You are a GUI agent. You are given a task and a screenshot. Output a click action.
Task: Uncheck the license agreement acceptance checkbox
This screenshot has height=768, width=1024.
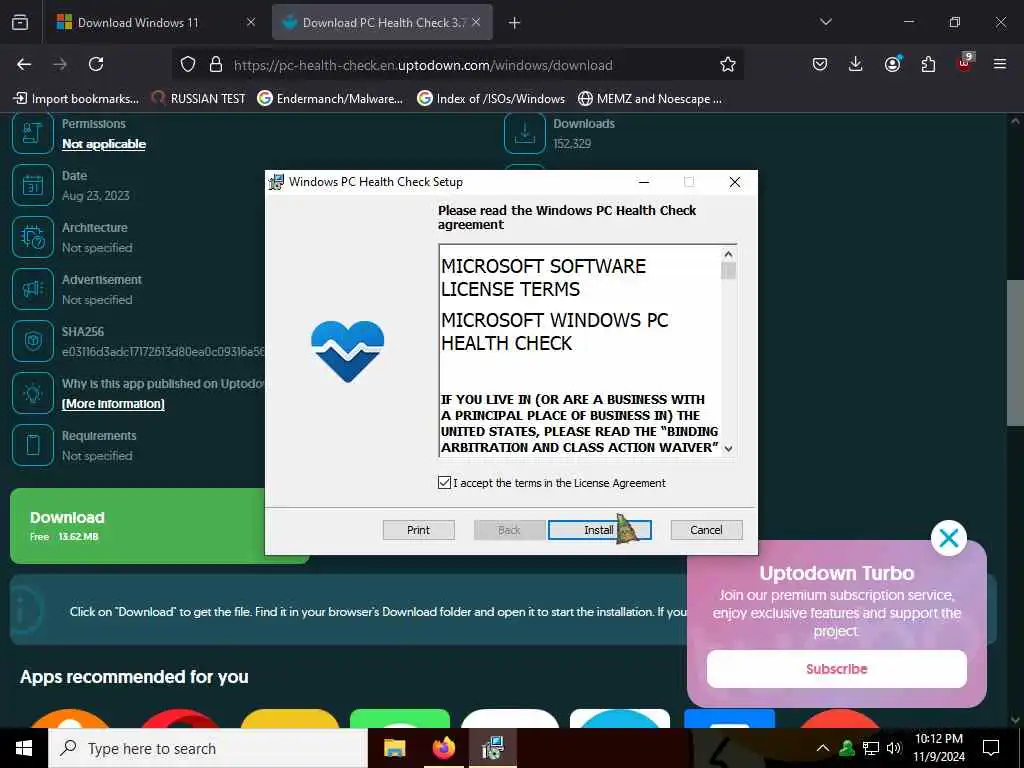coord(444,483)
